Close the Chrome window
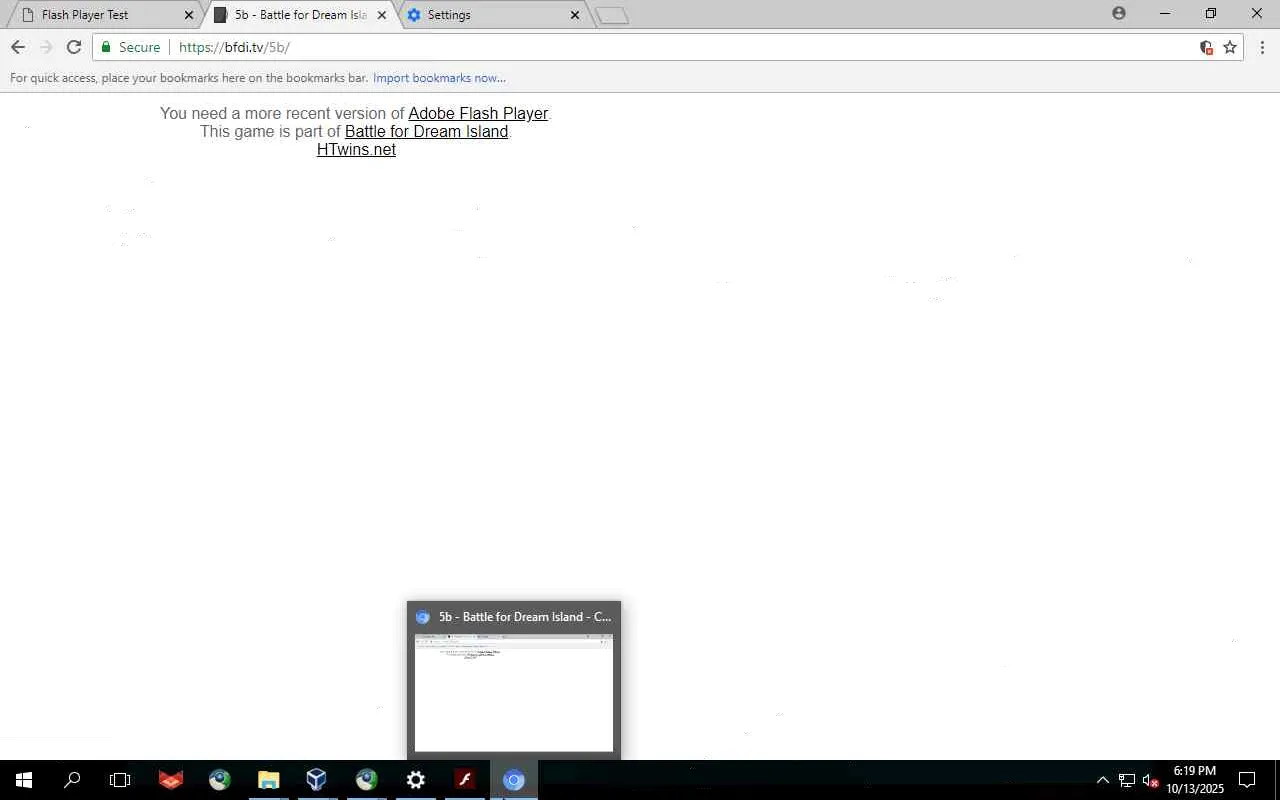Screen dimensions: 1280x800 pyautogui.click(x=1257, y=13)
